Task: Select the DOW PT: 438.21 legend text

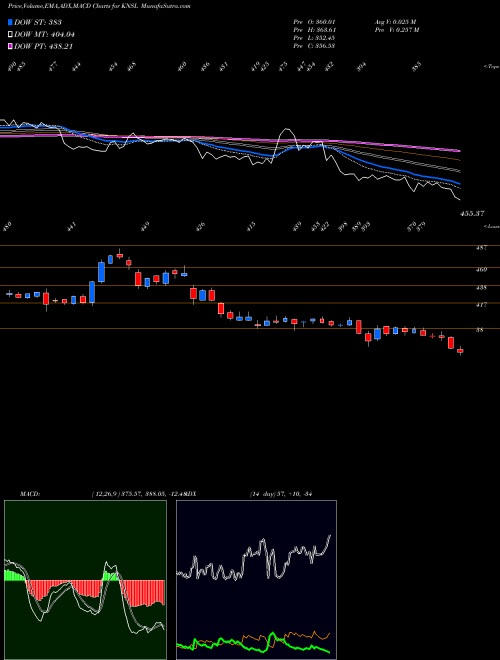Action: [44, 46]
